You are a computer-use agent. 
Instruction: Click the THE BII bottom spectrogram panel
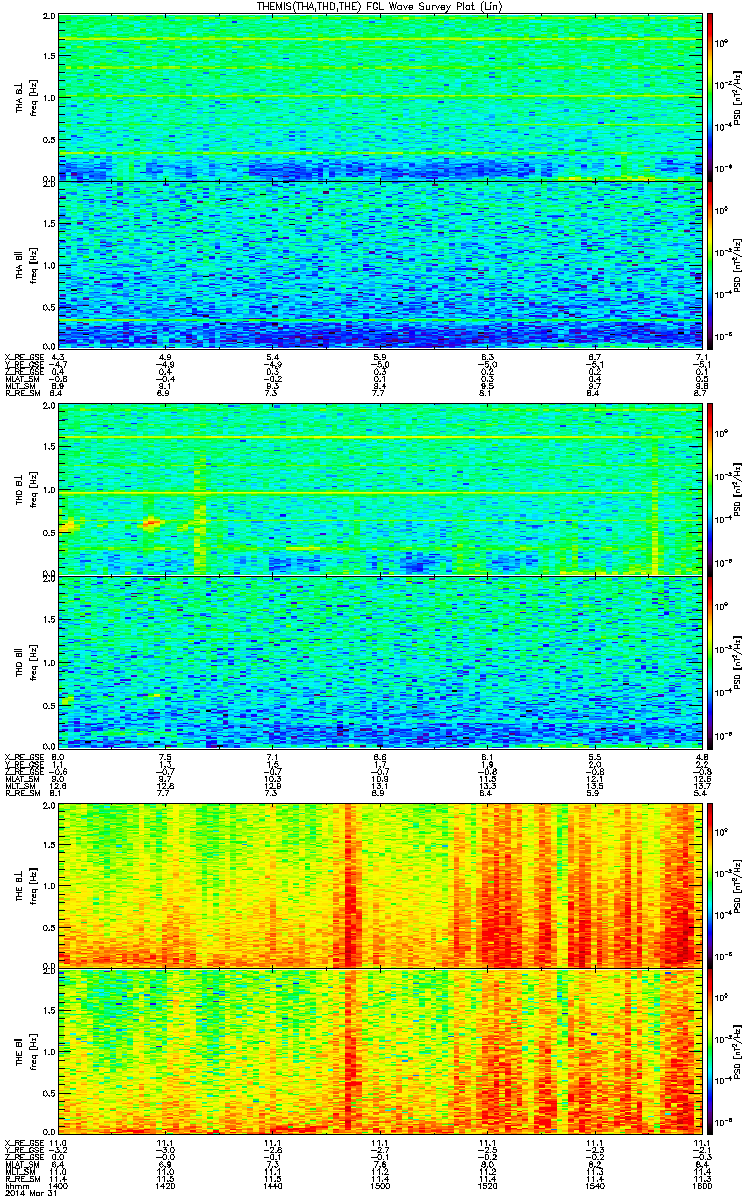point(380,1051)
